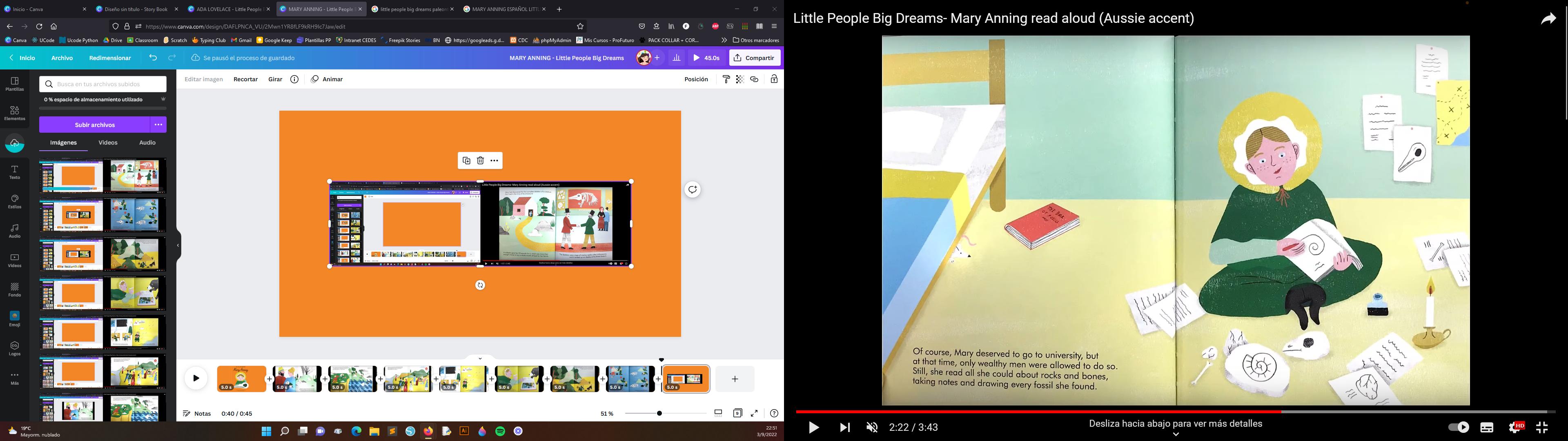The width and height of the screenshot is (1568, 441).
Task: Delete selected image with trash icon
Action: point(480,161)
